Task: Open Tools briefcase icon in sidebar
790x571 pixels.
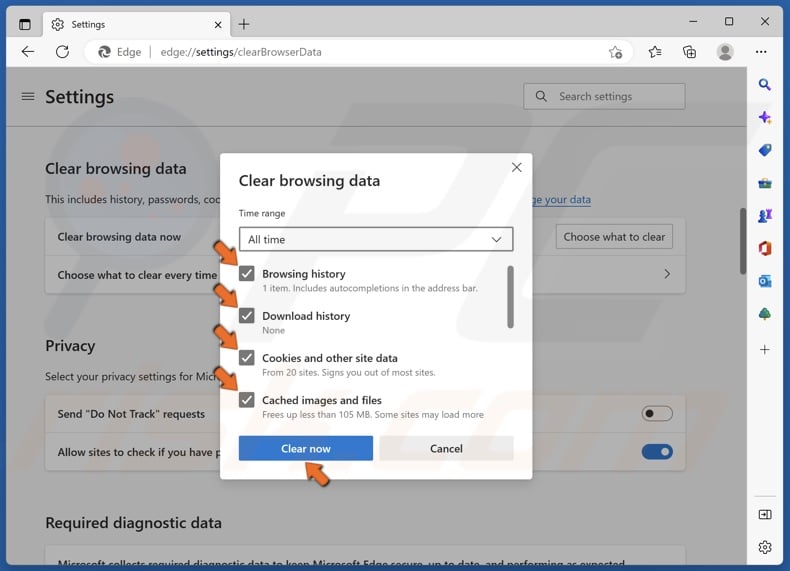Action: tap(765, 183)
